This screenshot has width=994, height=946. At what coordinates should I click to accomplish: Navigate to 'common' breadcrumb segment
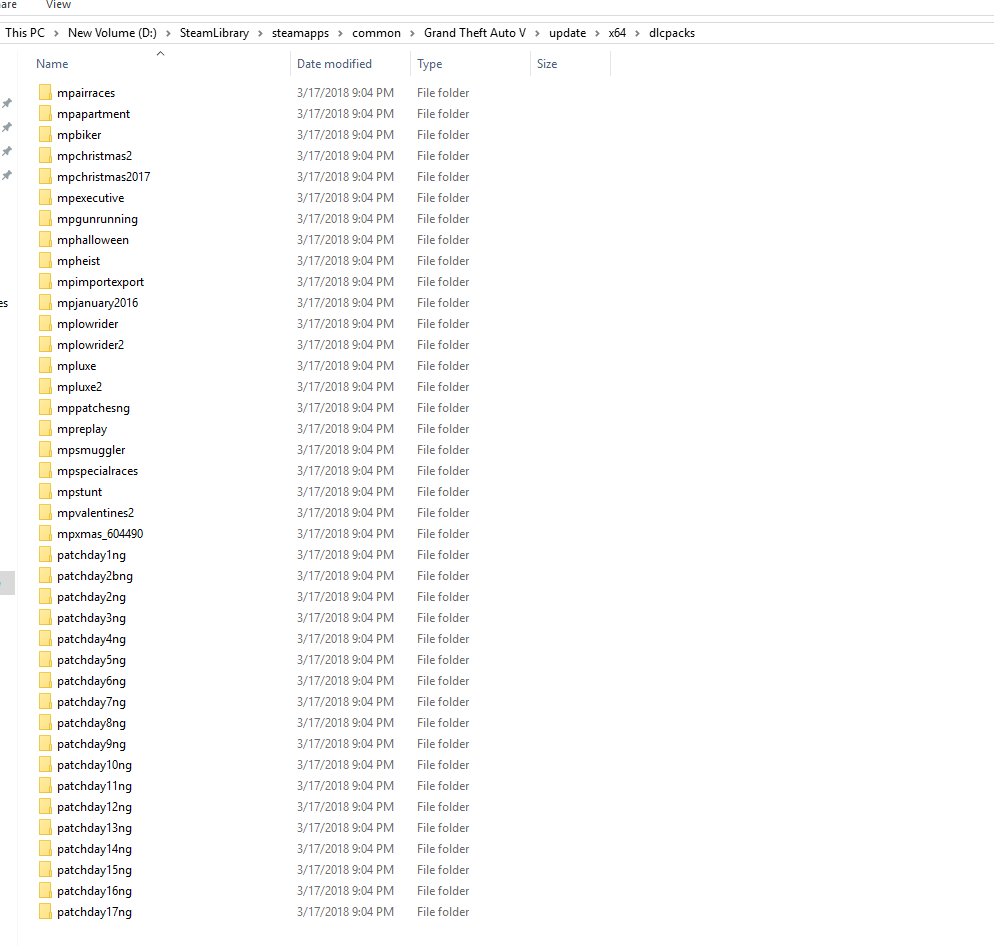coord(377,33)
